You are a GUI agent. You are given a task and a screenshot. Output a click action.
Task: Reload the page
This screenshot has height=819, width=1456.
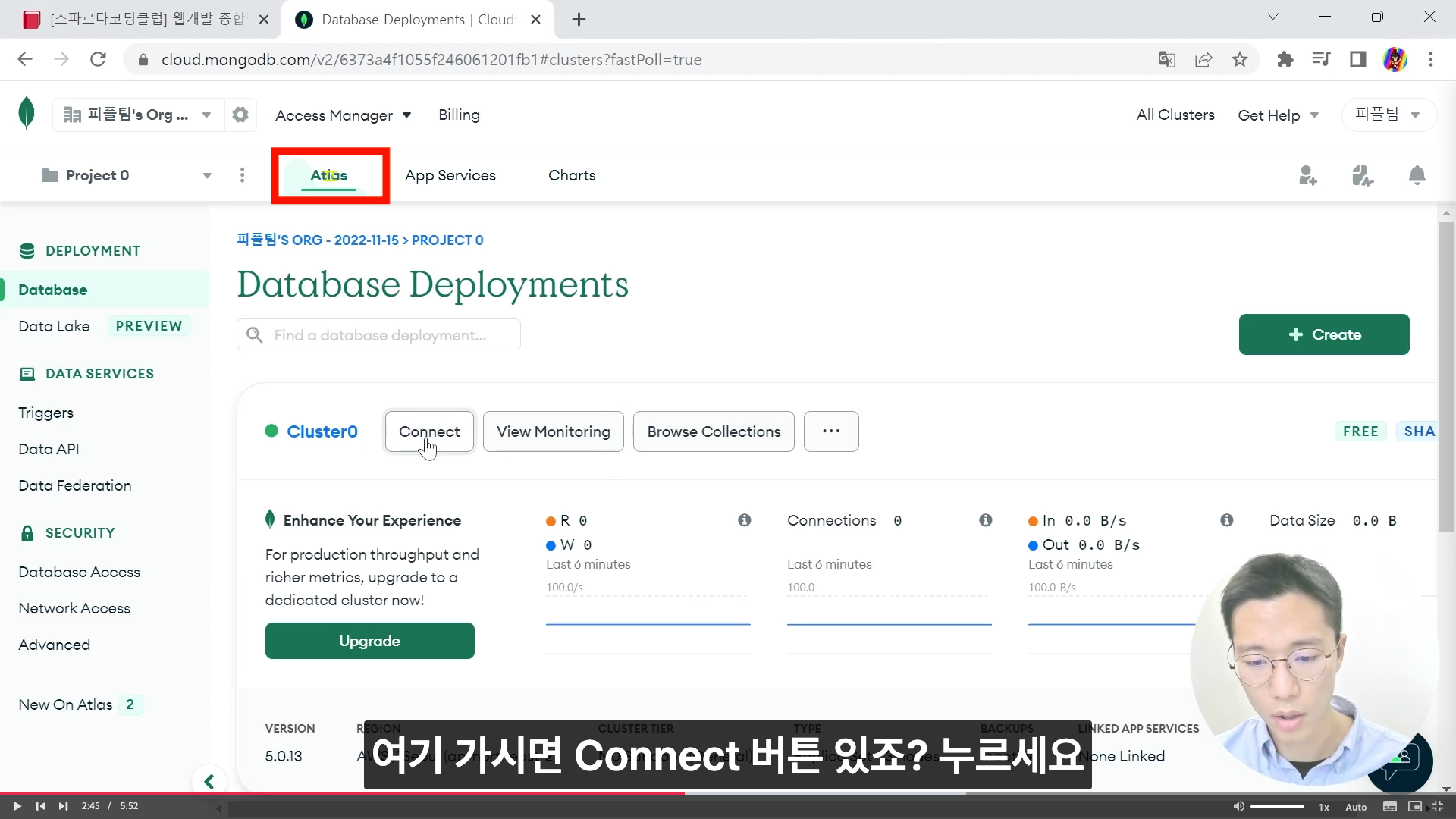pyautogui.click(x=98, y=59)
